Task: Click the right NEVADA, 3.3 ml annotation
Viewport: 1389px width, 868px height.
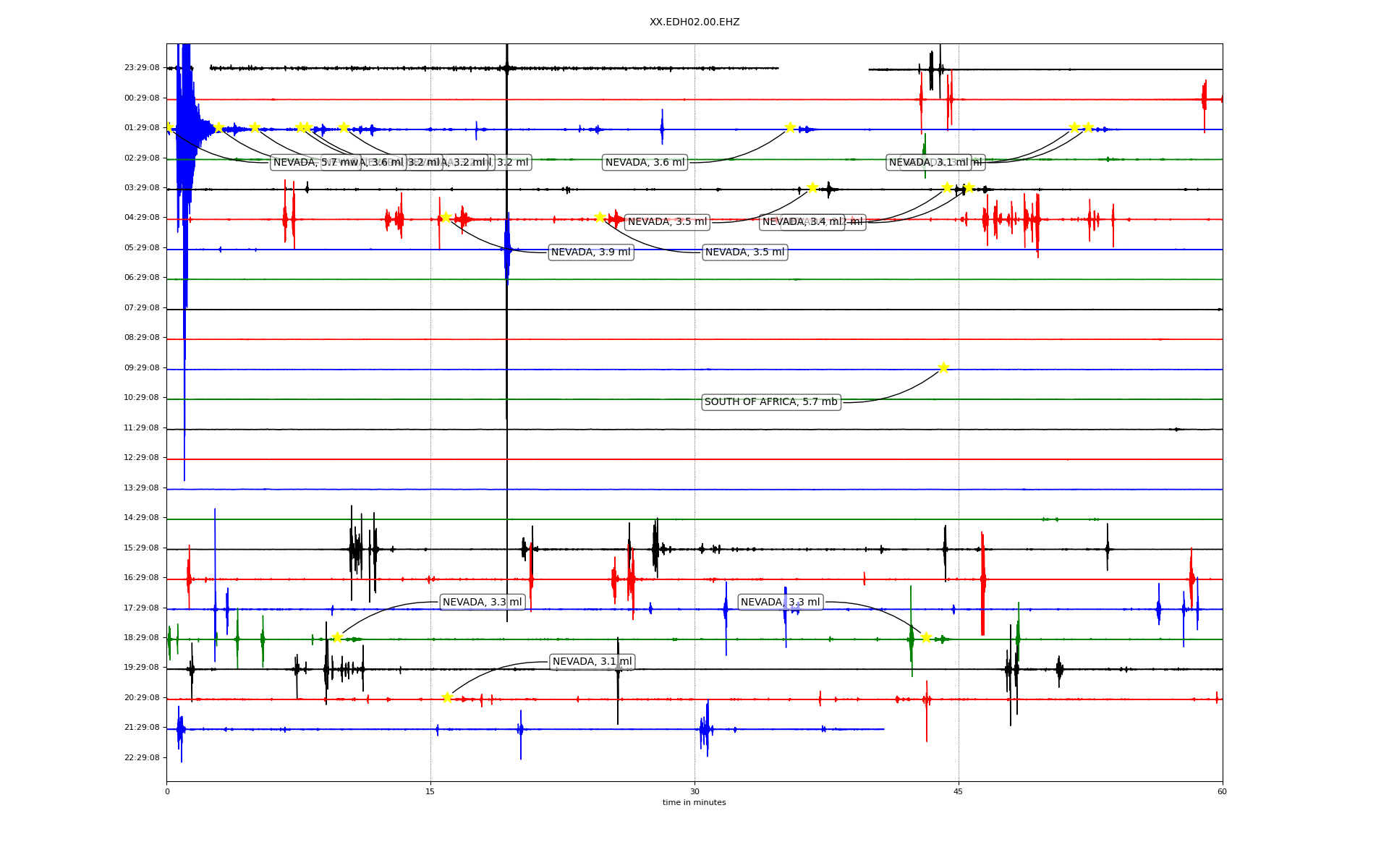Action: tap(780, 603)
